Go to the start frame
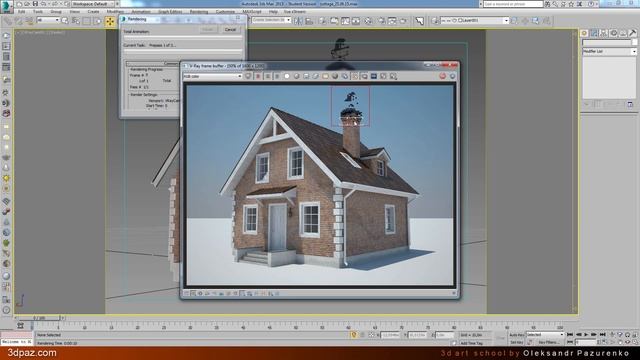 [x=570, y=335]
